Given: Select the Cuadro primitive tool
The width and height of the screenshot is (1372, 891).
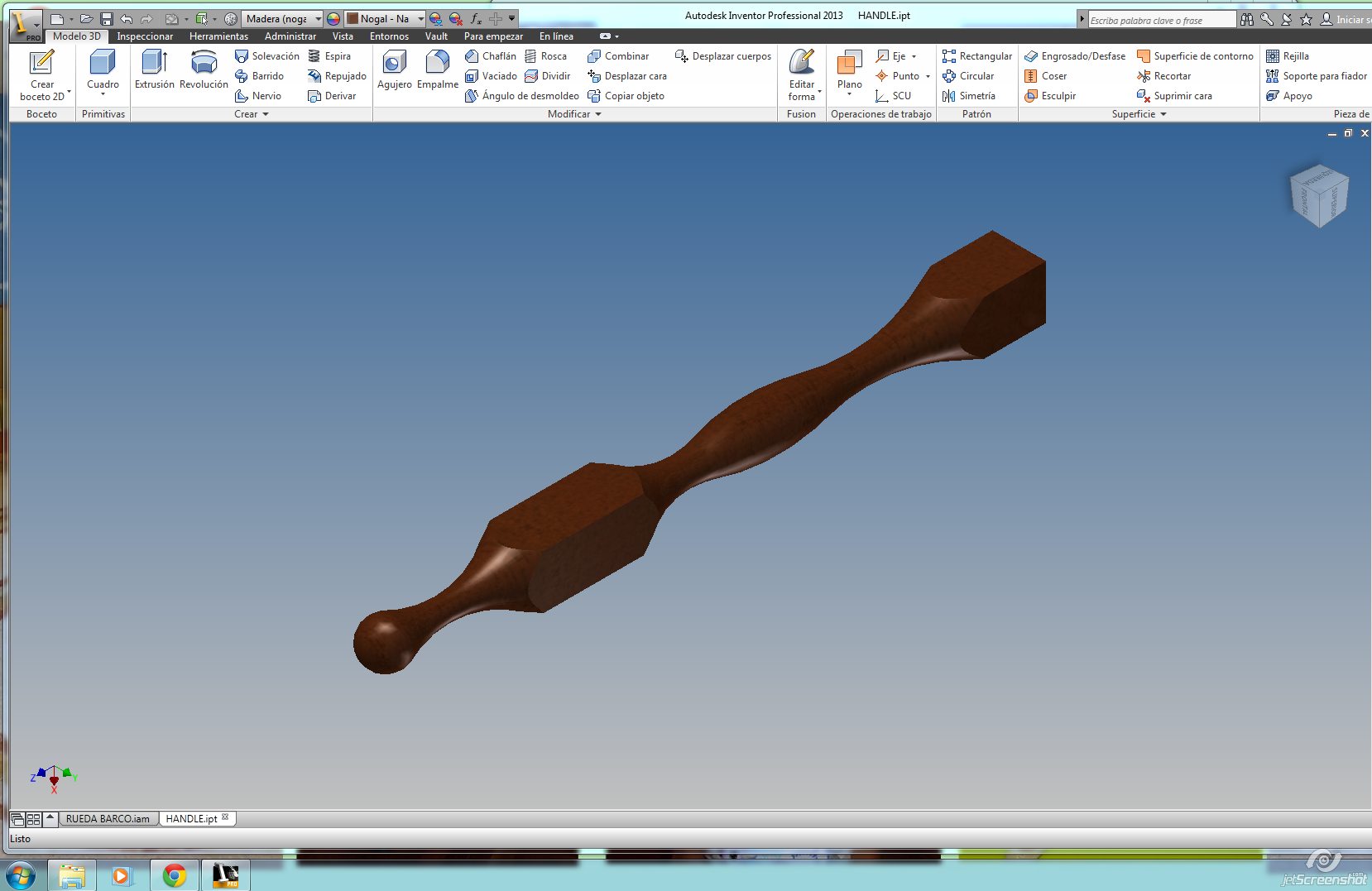Looking at the screenshot, I should click(103, 73).
